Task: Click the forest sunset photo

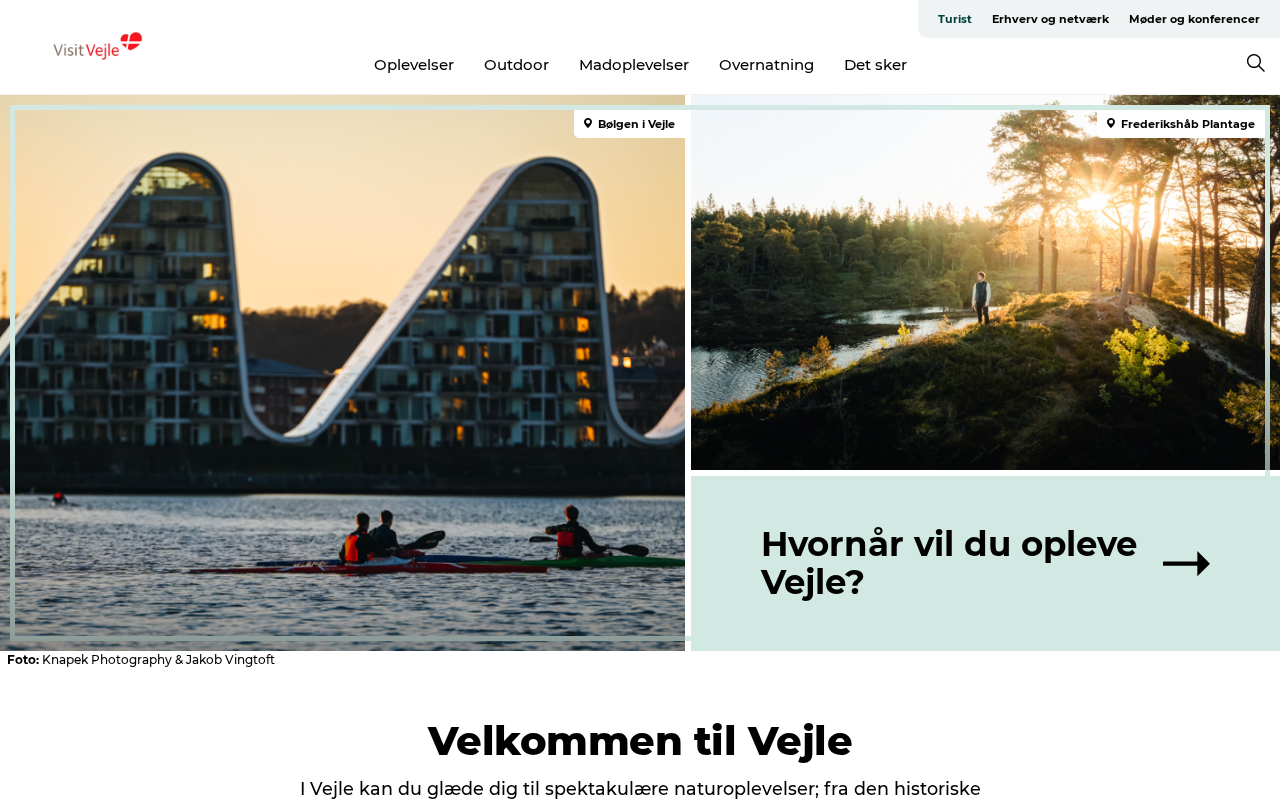Action: [x=985, y=283]
